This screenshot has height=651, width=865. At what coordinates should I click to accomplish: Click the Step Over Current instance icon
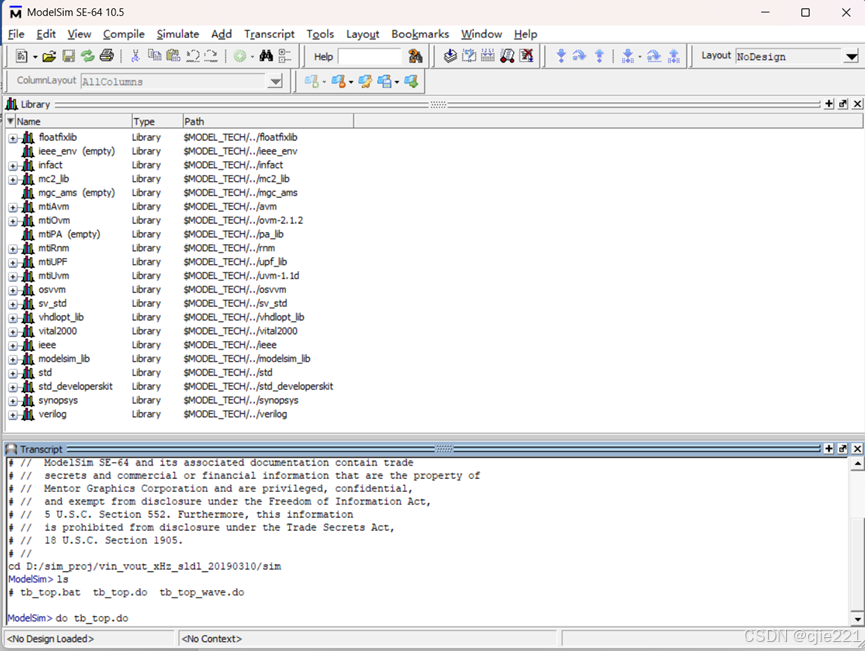click(x=654, y=56)
